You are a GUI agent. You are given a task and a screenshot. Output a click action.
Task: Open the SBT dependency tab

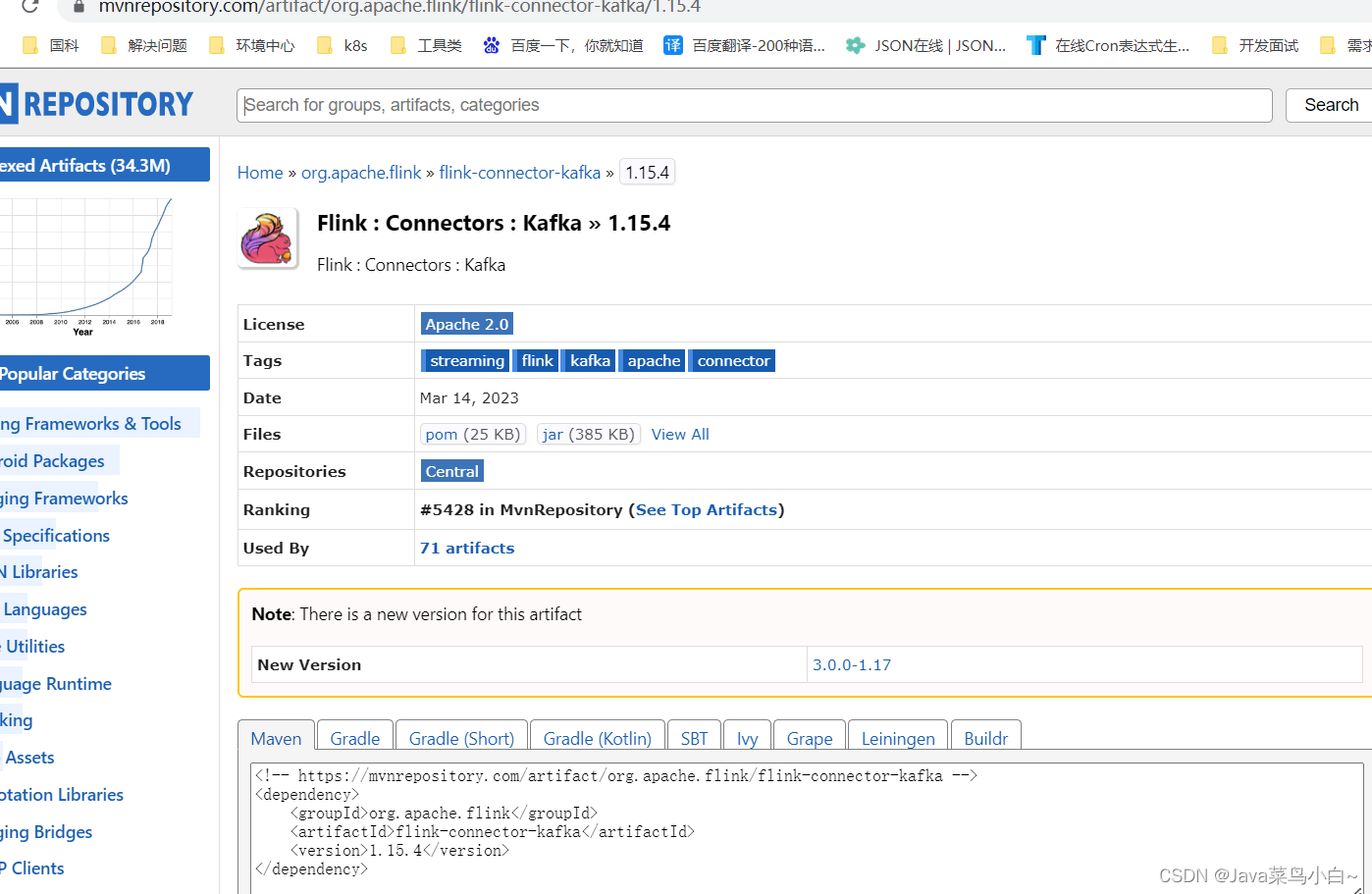(694, 738)
